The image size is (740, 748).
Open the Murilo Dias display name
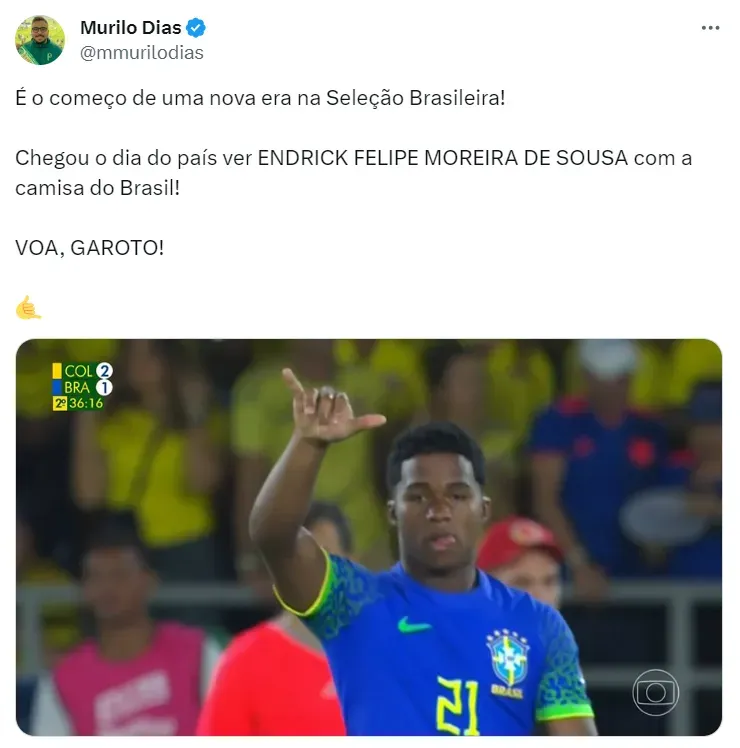pos(131,28)
